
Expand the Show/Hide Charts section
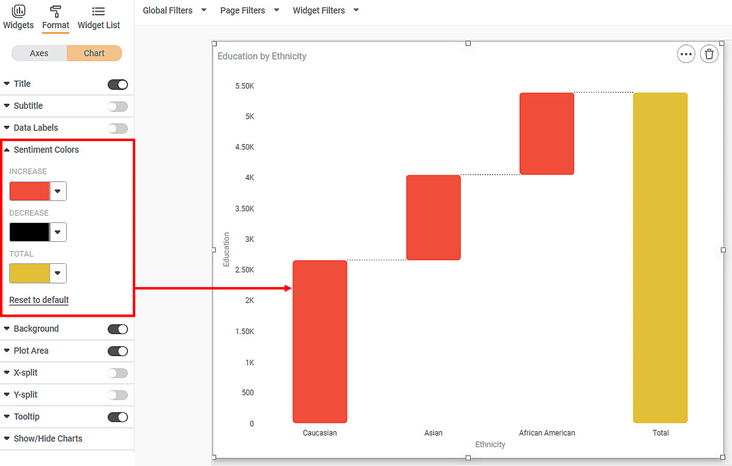[x=48, y=439]
